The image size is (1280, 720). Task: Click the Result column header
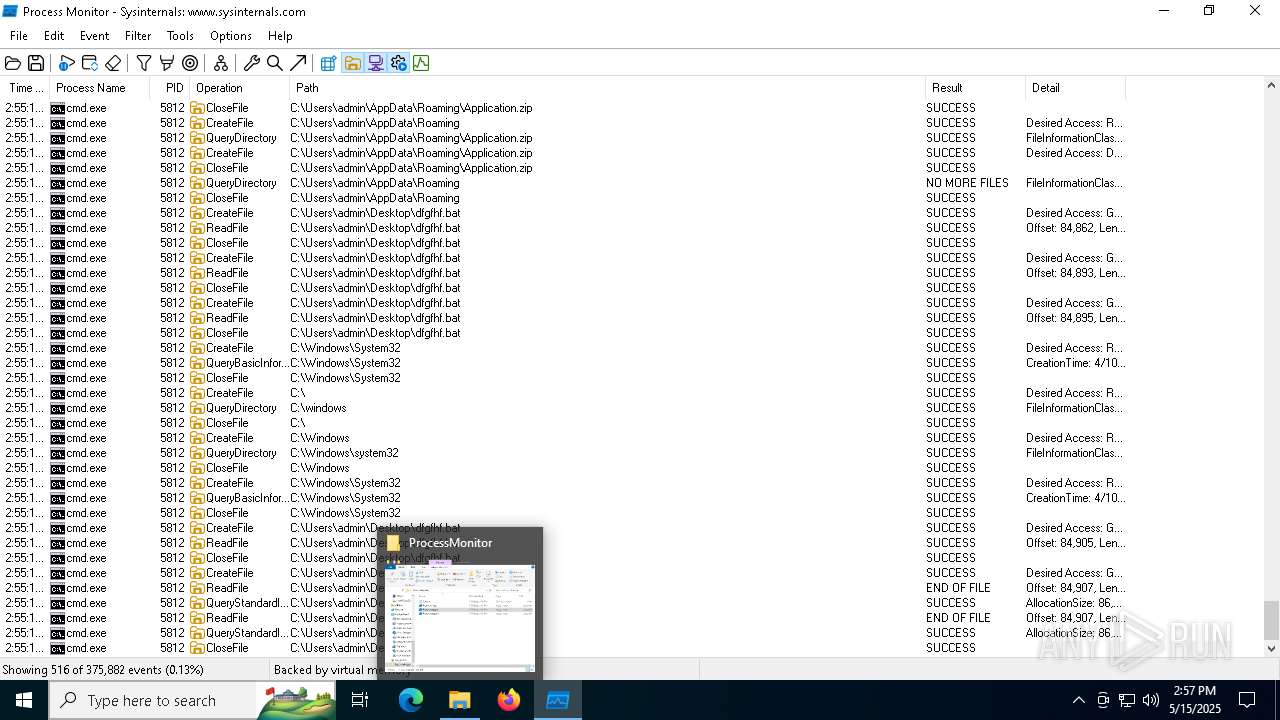tap(975, 88)
